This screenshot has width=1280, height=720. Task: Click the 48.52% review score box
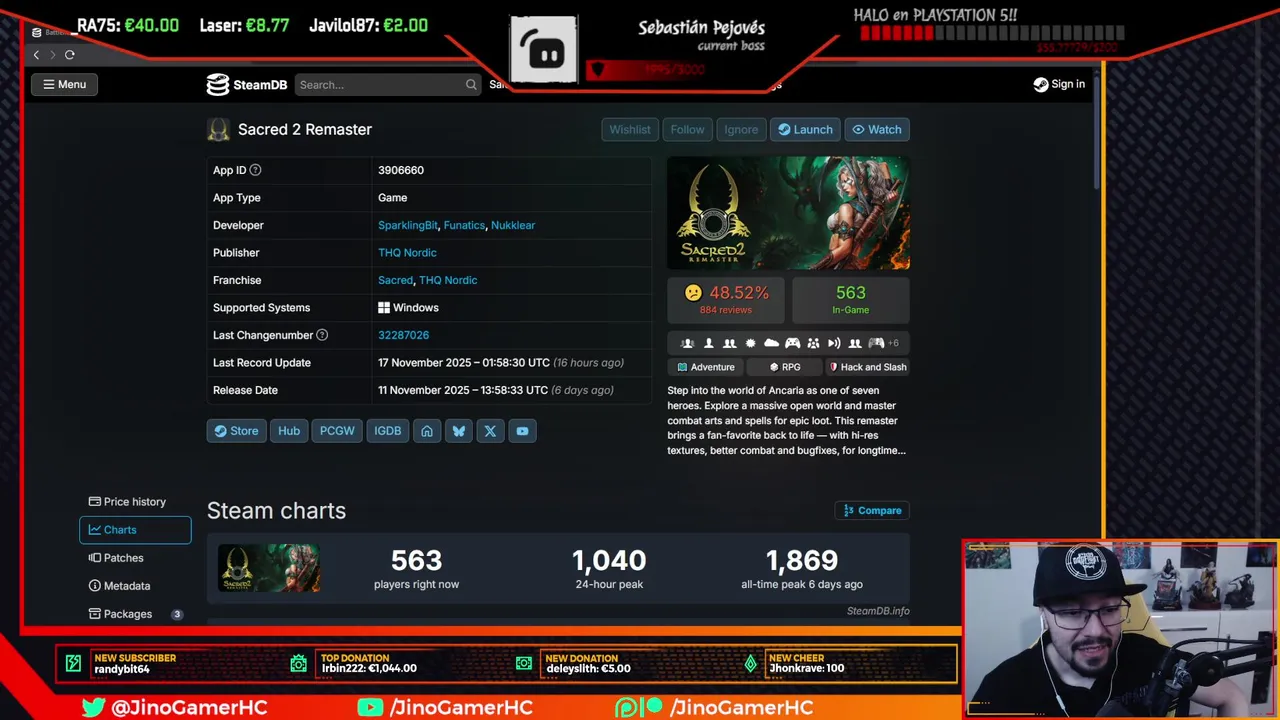[726, 300]
